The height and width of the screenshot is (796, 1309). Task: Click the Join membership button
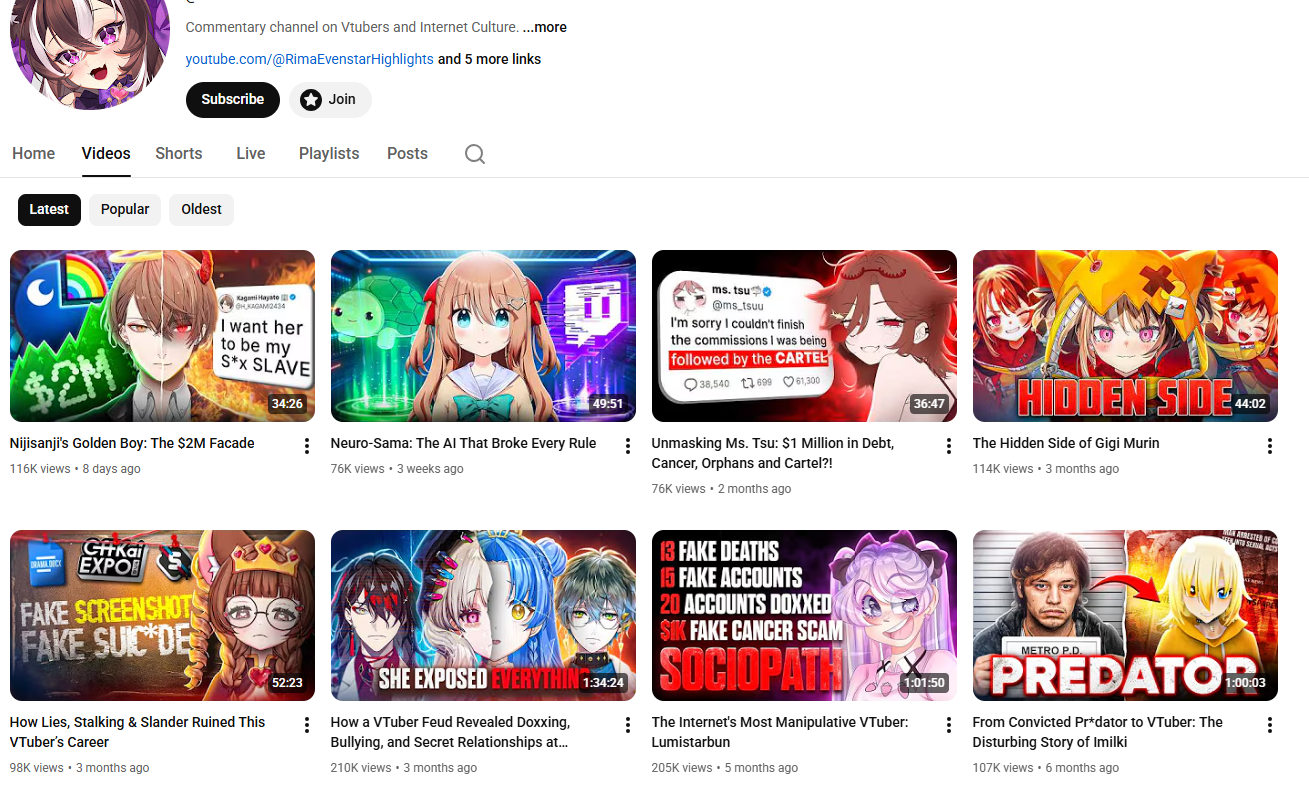pos(330,100)
